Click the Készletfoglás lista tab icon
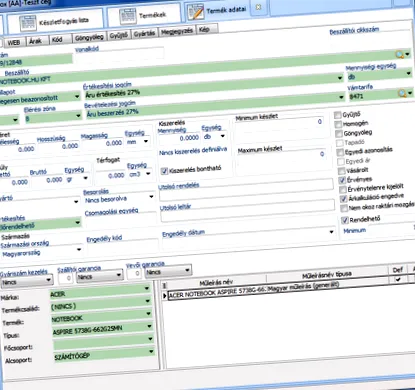The image size is (415, 390). point(28,23)
